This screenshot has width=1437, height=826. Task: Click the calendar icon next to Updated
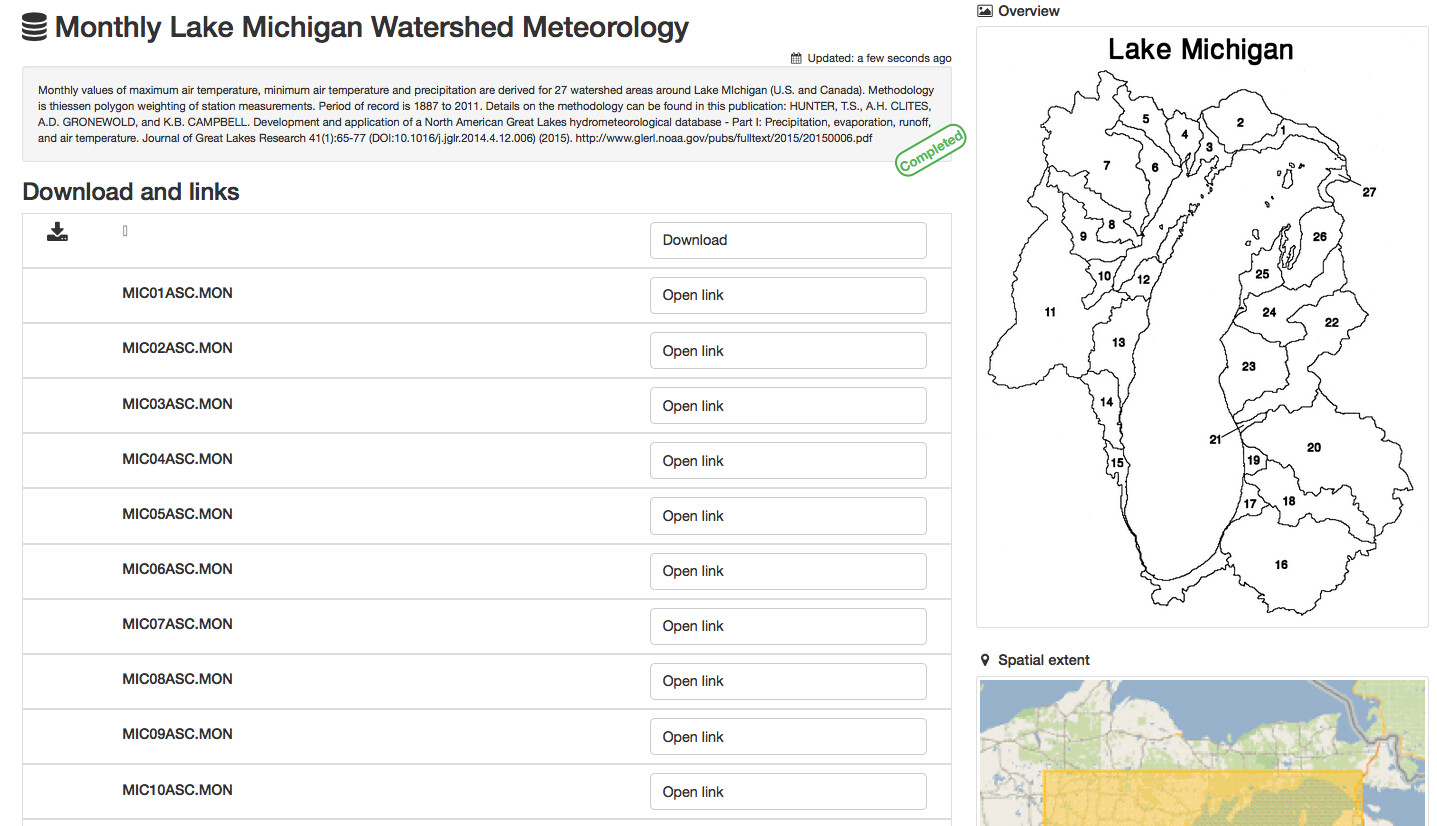[796, 58]
